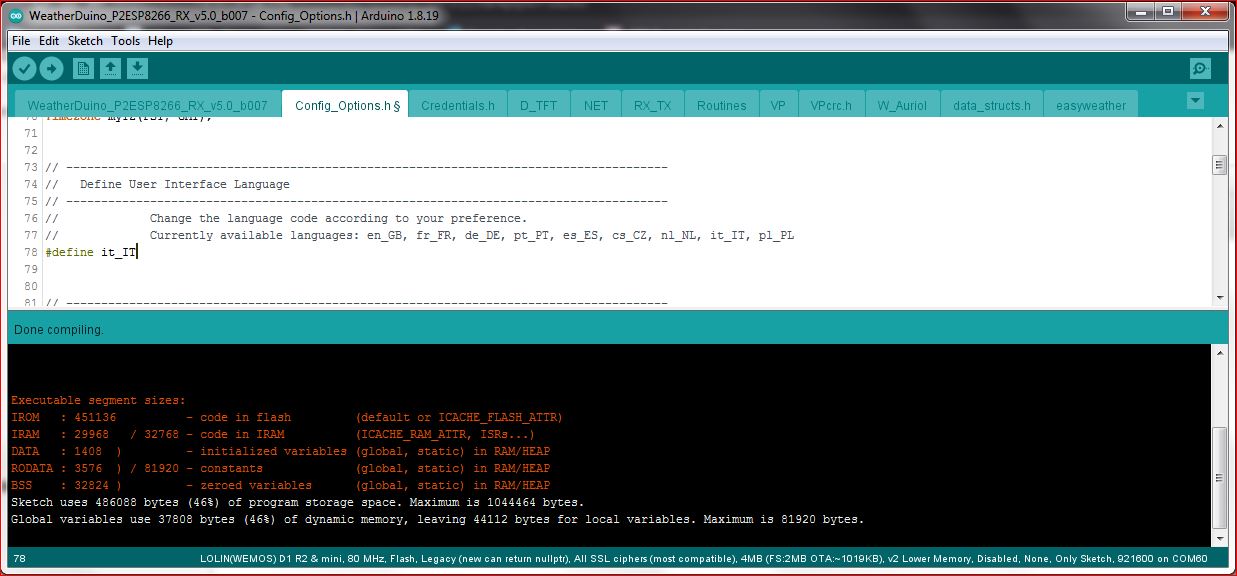
Task: Click the Verify sketch checkmark icon
Action: (25, 69)
